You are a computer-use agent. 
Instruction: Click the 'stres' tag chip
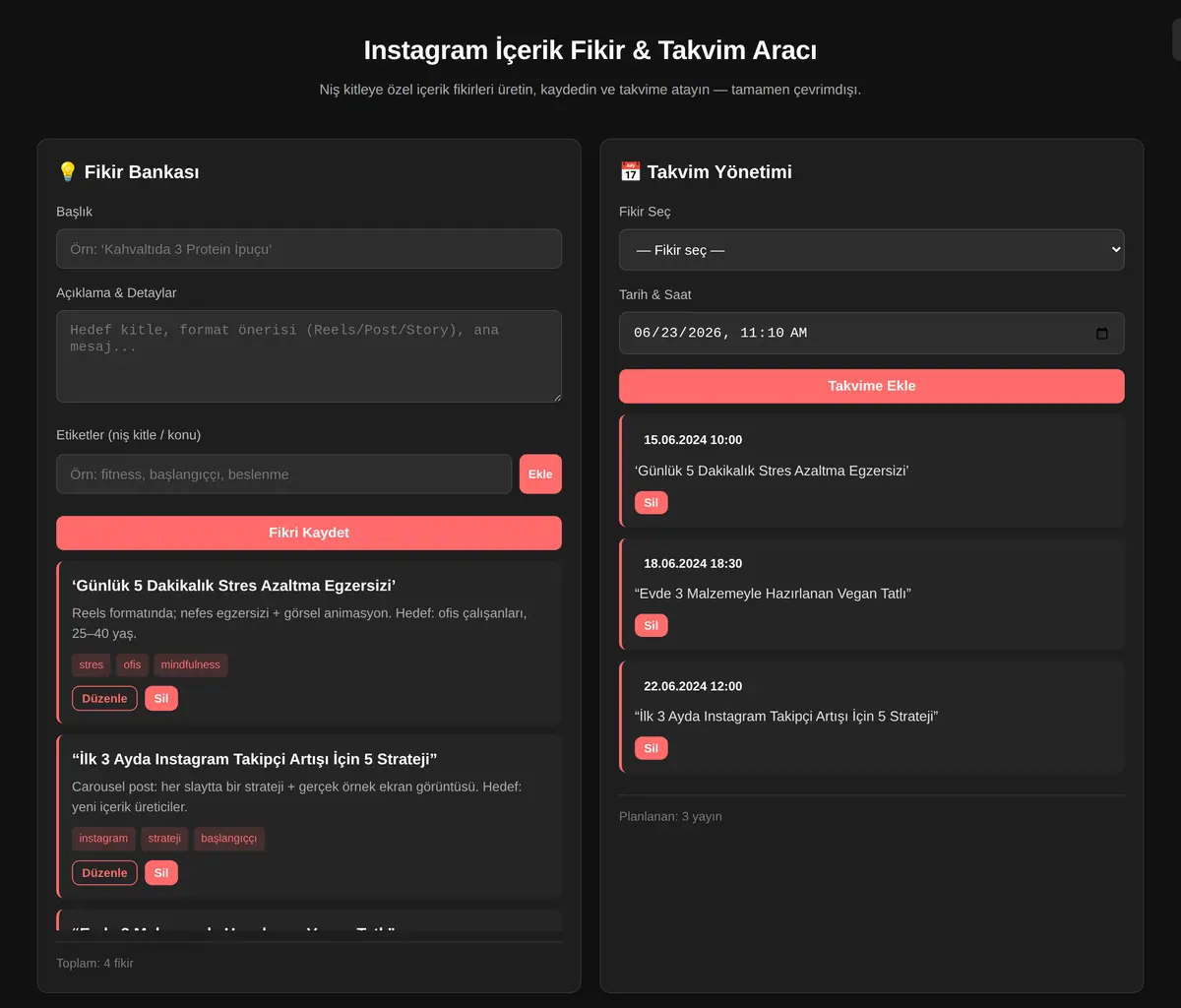click(92, 665)
